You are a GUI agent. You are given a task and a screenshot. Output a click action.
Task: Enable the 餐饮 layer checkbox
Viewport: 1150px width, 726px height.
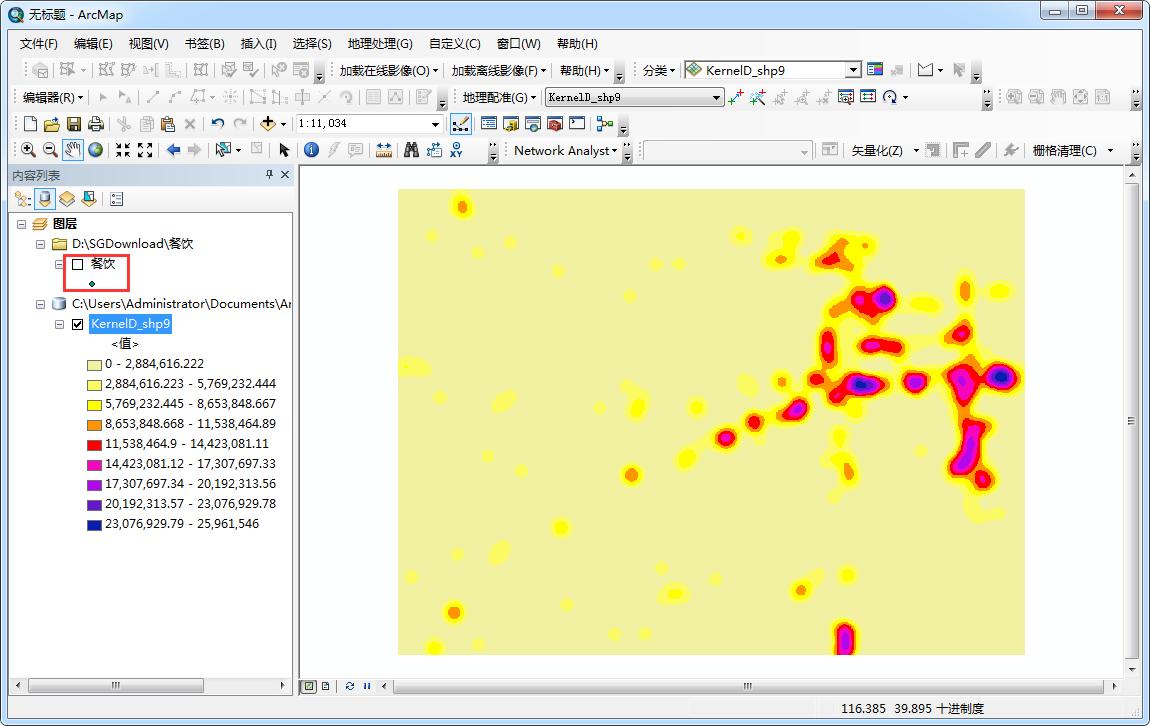coord(77,263)
